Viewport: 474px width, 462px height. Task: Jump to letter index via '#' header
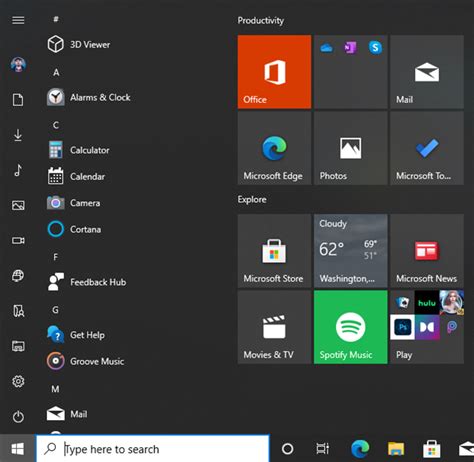56,19
